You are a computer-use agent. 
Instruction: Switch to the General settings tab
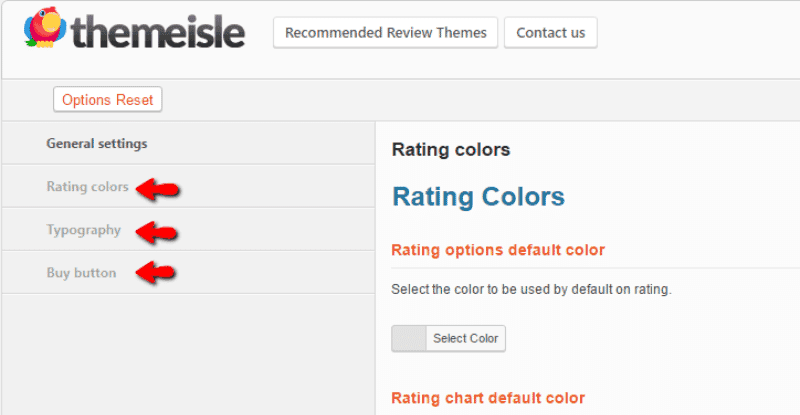tap(97, 144)
